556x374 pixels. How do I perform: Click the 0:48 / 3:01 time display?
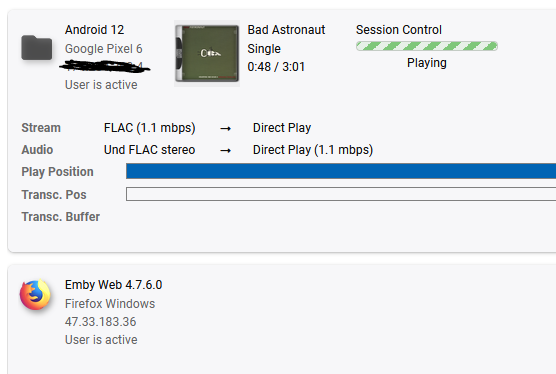point(276,67)
